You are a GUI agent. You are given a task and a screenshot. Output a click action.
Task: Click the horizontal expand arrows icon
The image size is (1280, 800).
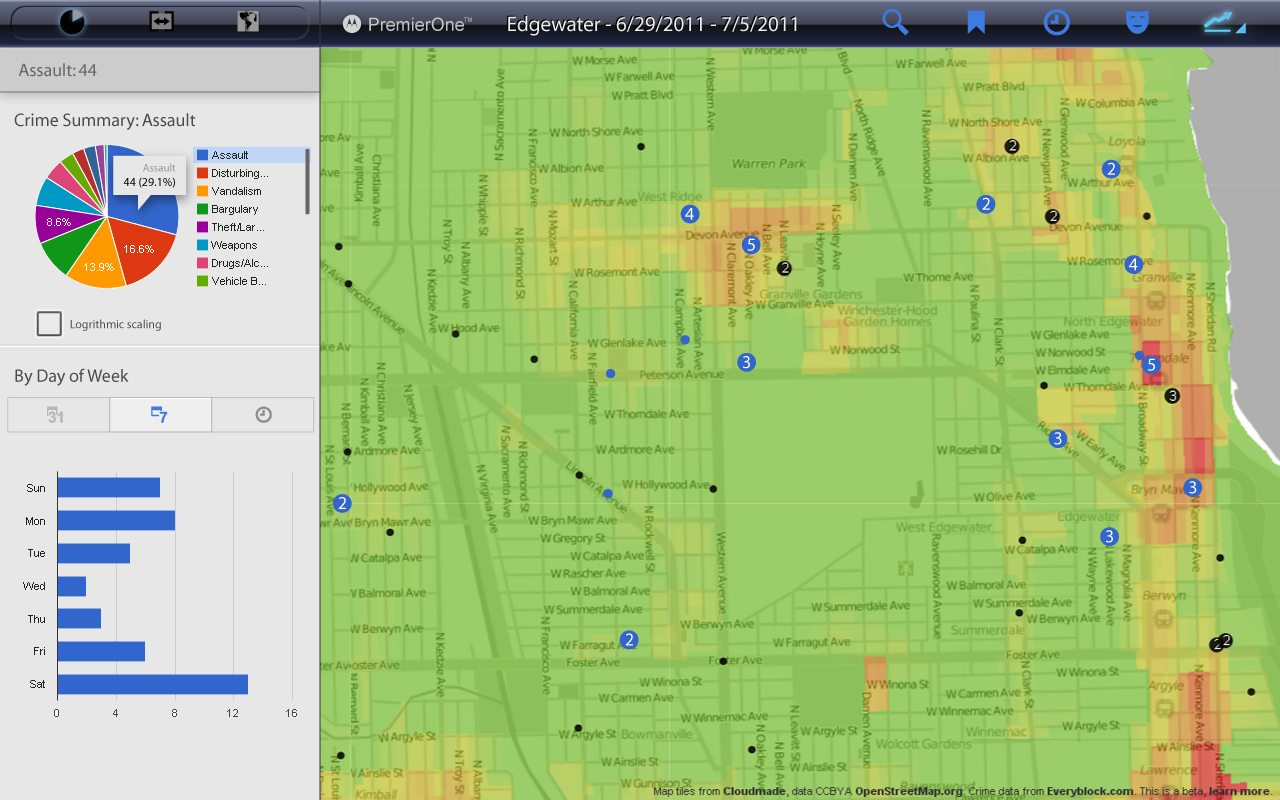tap(162, 21)
